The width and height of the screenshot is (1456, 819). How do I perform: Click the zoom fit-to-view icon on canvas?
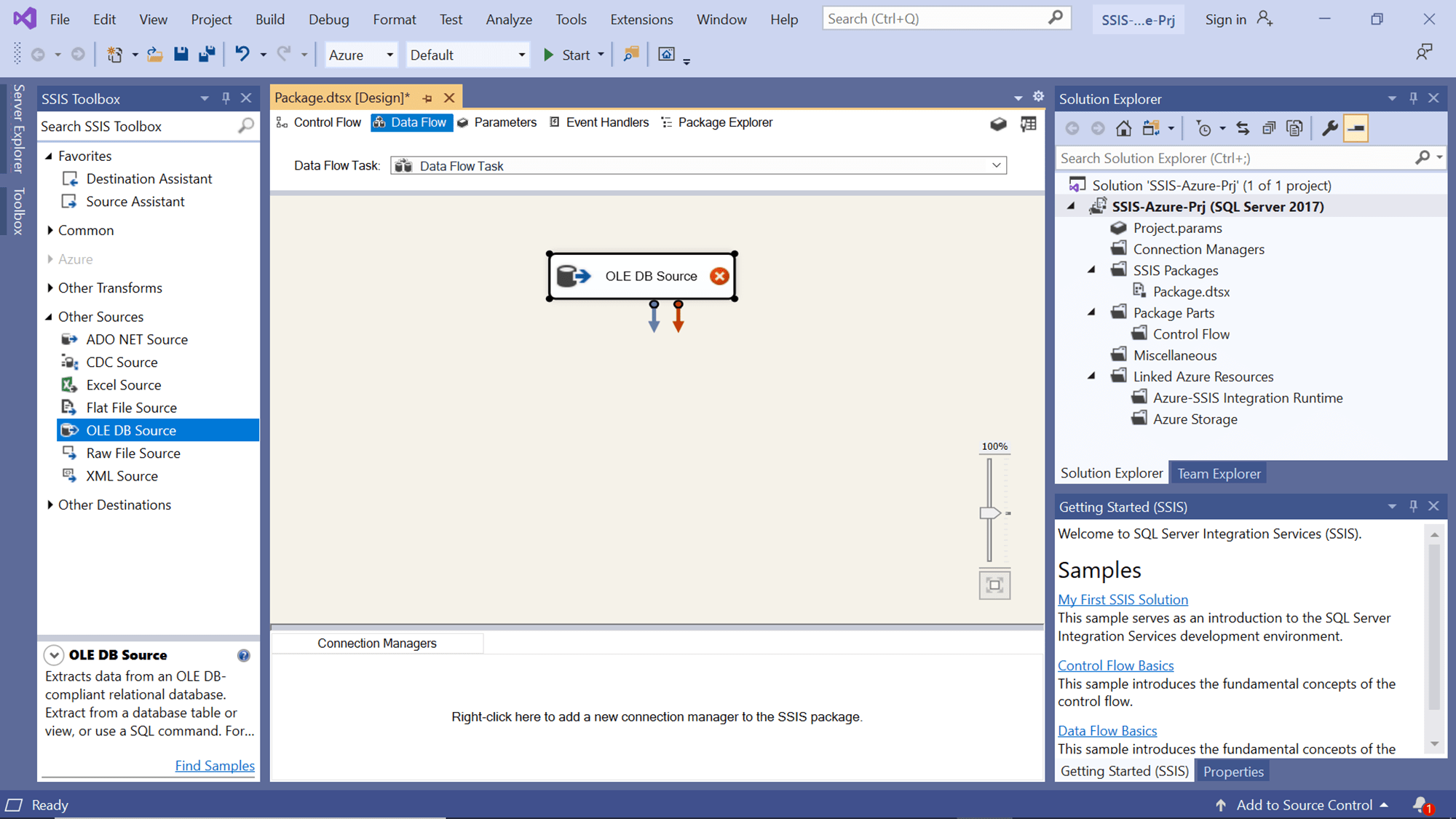(x=994, y=585)
